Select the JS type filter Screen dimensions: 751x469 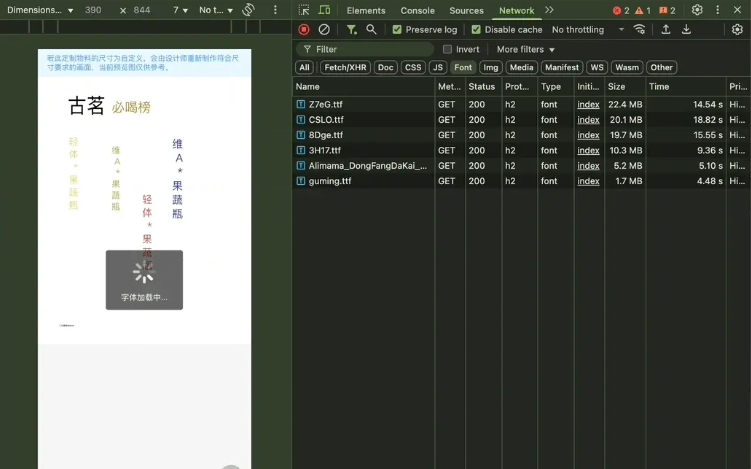(438, 68)
